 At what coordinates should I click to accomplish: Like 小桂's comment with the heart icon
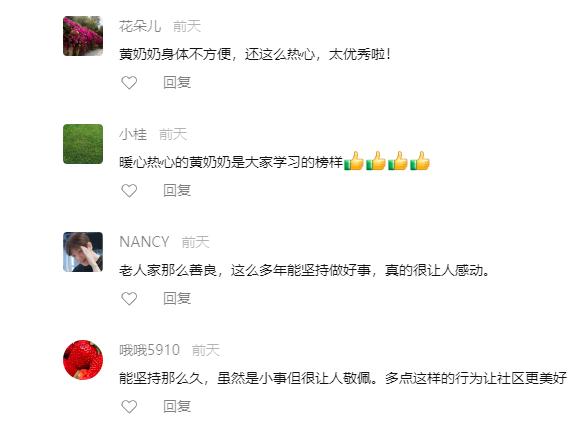coord(129,191)
